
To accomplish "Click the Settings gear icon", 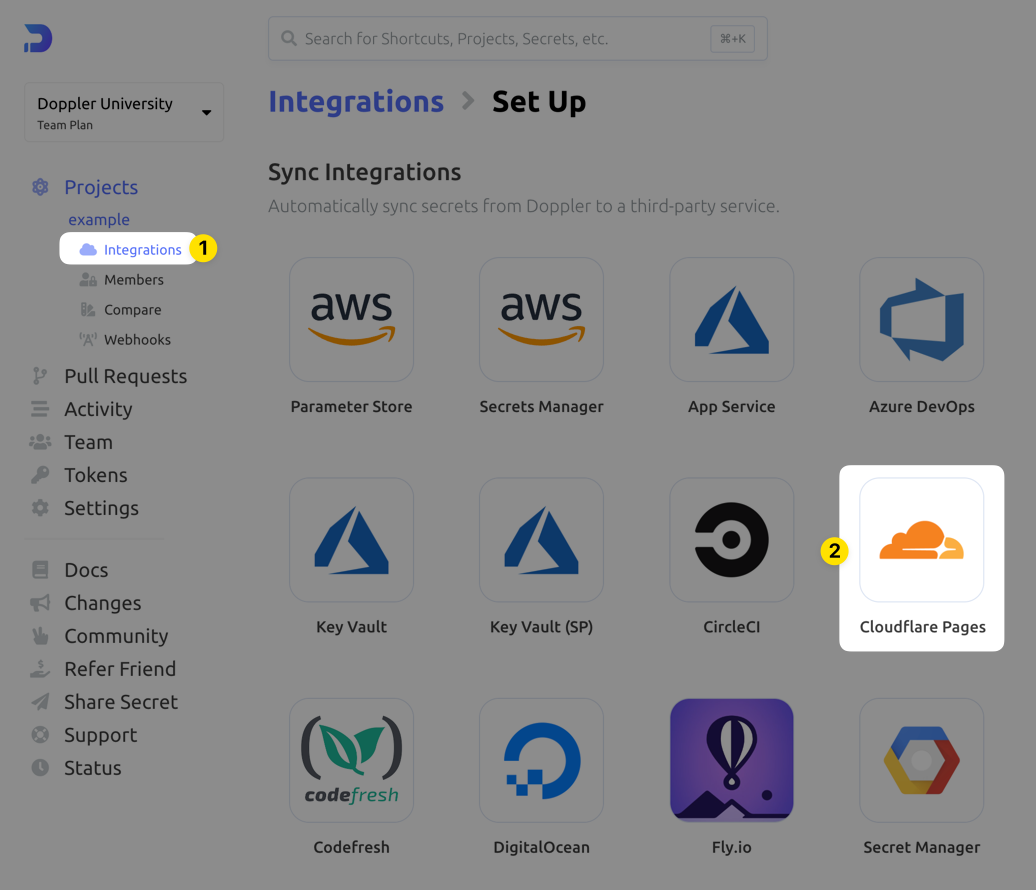I will (40, 508).
